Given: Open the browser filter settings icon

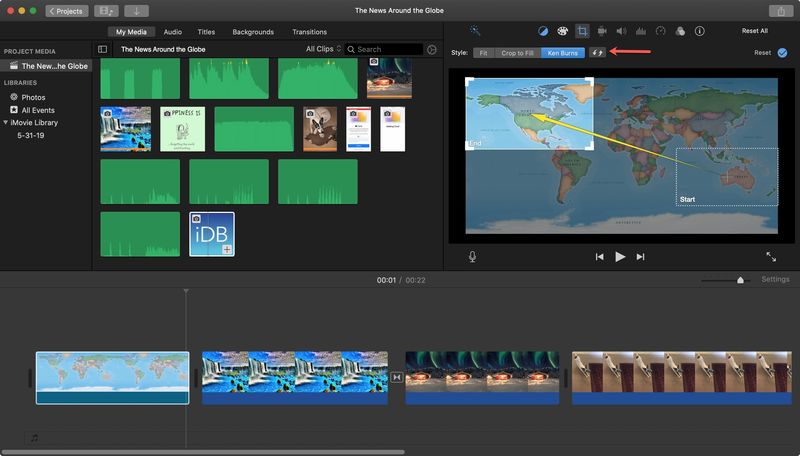Looking at the screenshot, I should click(x=432, y=49).
